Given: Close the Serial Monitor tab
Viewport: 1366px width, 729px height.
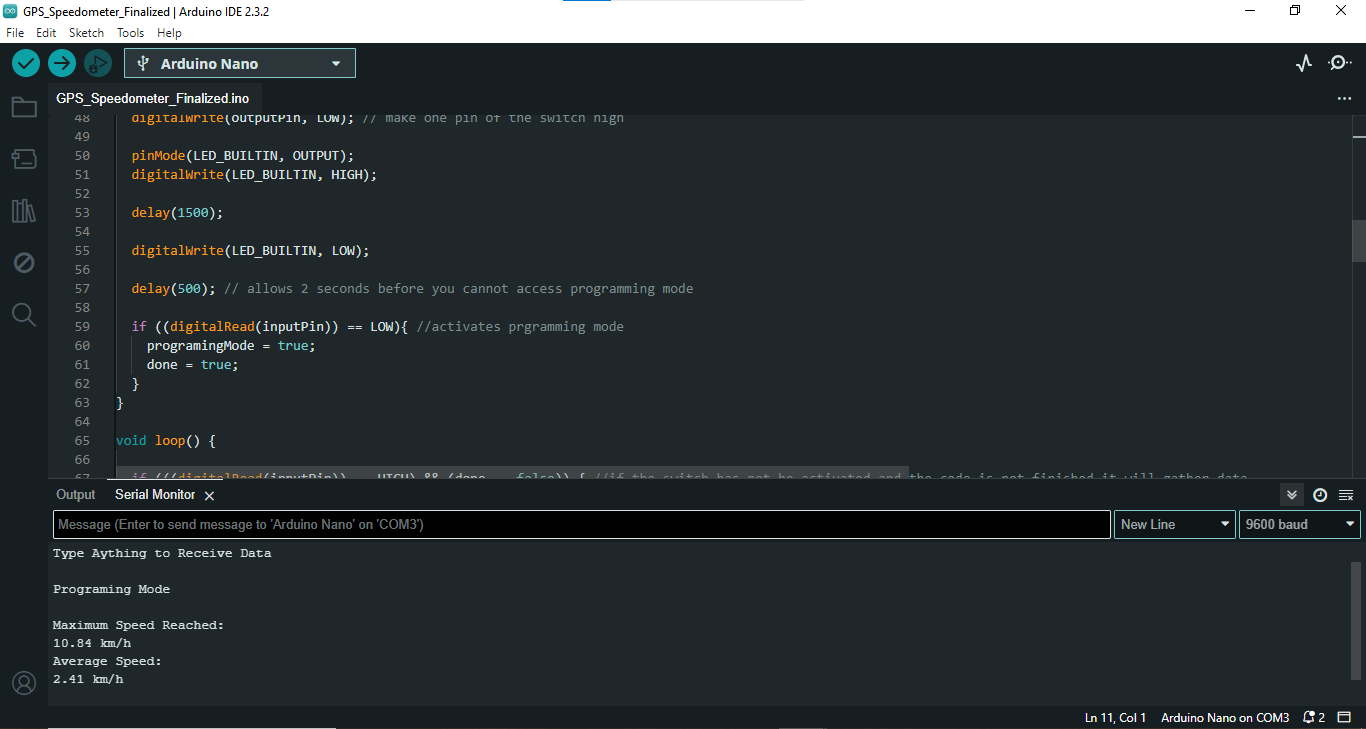Looking at the screenshot, I should pyautogui.click(x=209, y=496).
